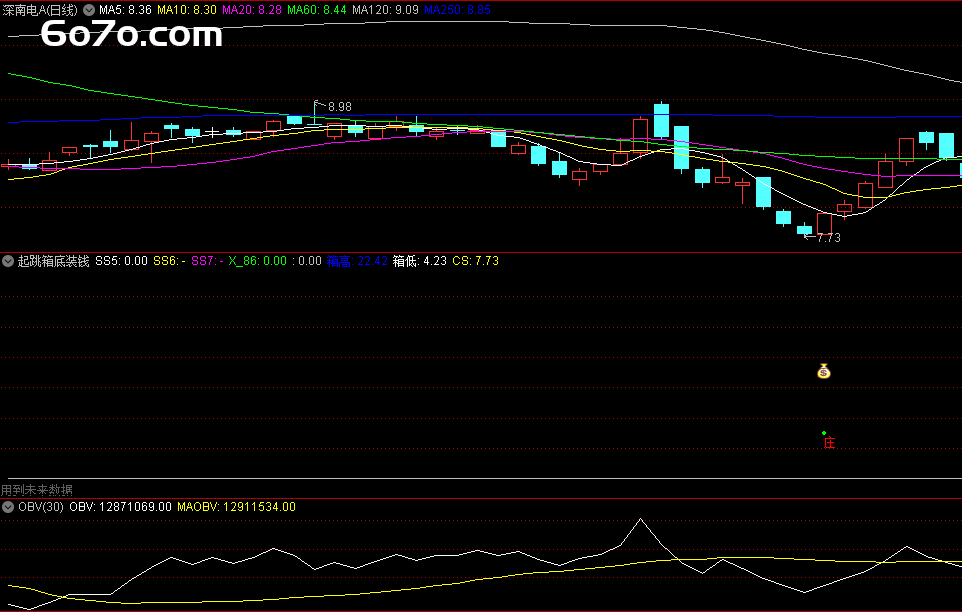Viewport: 962px width, 612px height.
Task: Click the 箱高: 22.42 indicator value
Action: (x=357, y=261)
